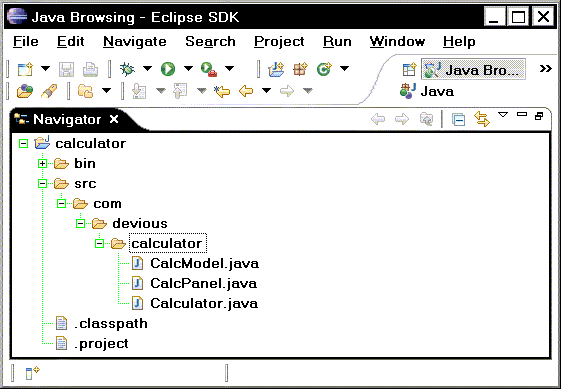Open the Search menu

click(210, 42)
